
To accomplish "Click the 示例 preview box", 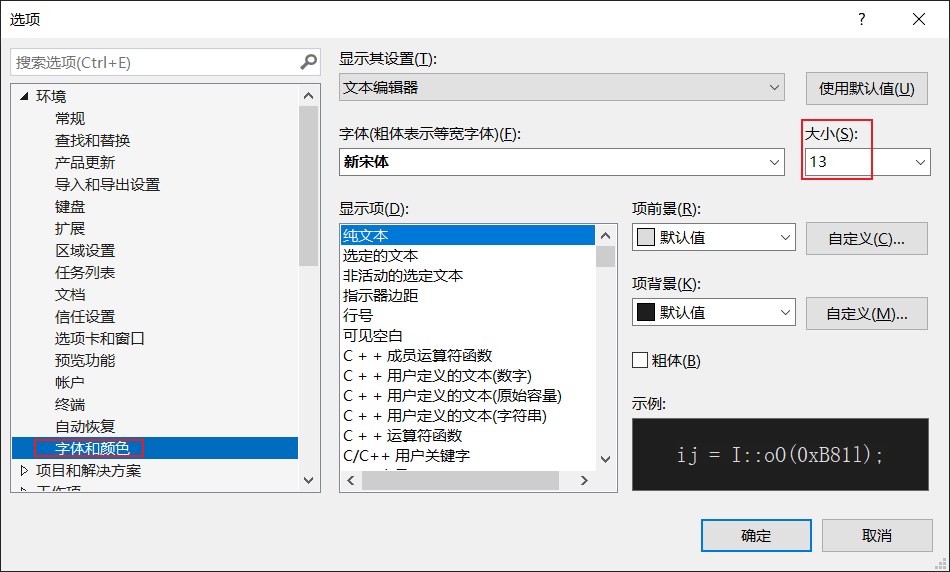I will [780, 454].
